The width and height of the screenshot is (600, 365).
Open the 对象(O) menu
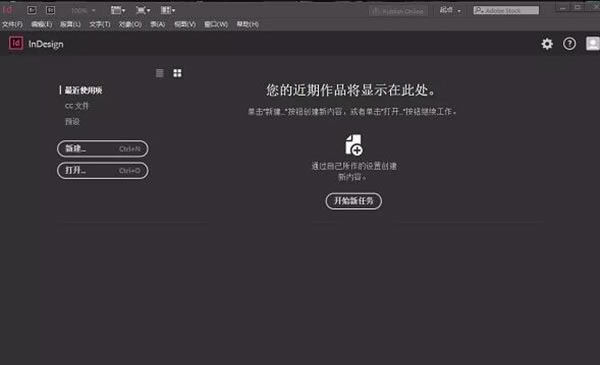click(130, 24)
